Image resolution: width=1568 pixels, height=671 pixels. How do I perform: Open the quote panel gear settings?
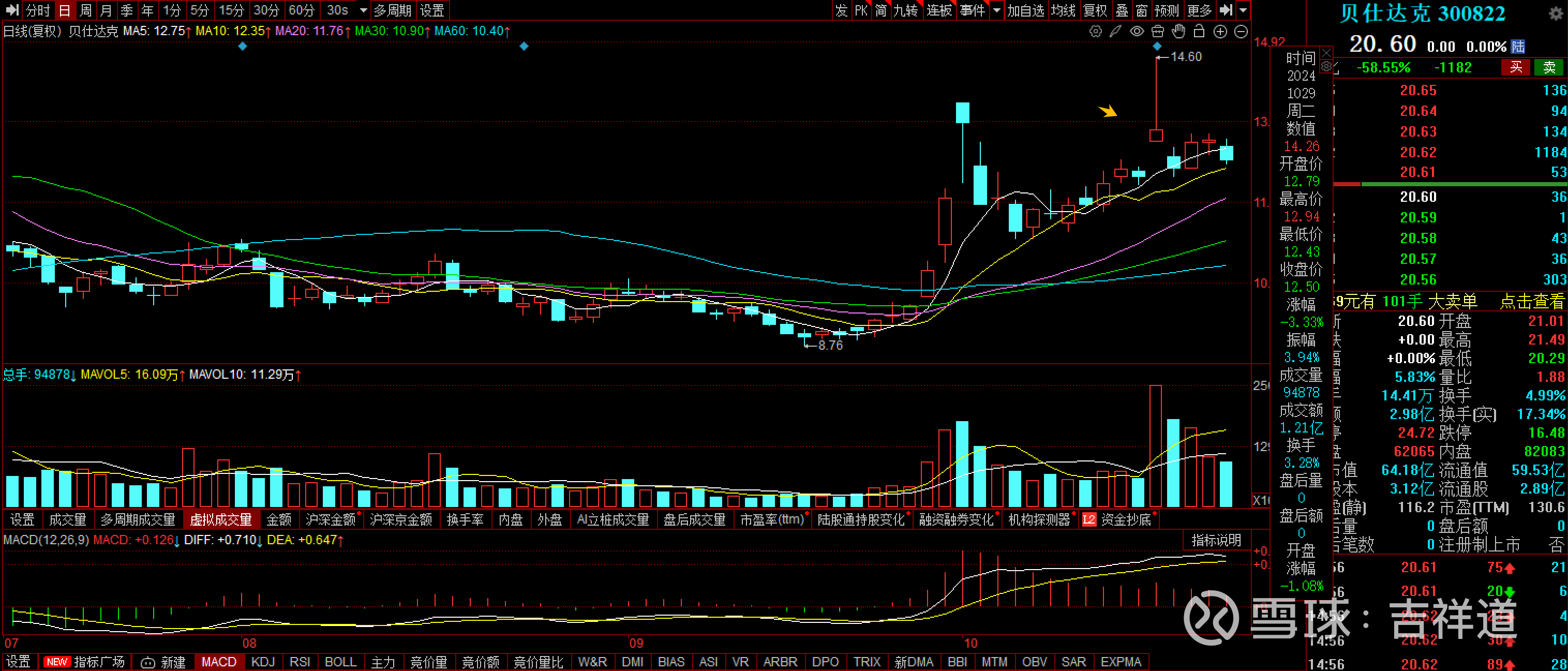[x=1555, y=13]
